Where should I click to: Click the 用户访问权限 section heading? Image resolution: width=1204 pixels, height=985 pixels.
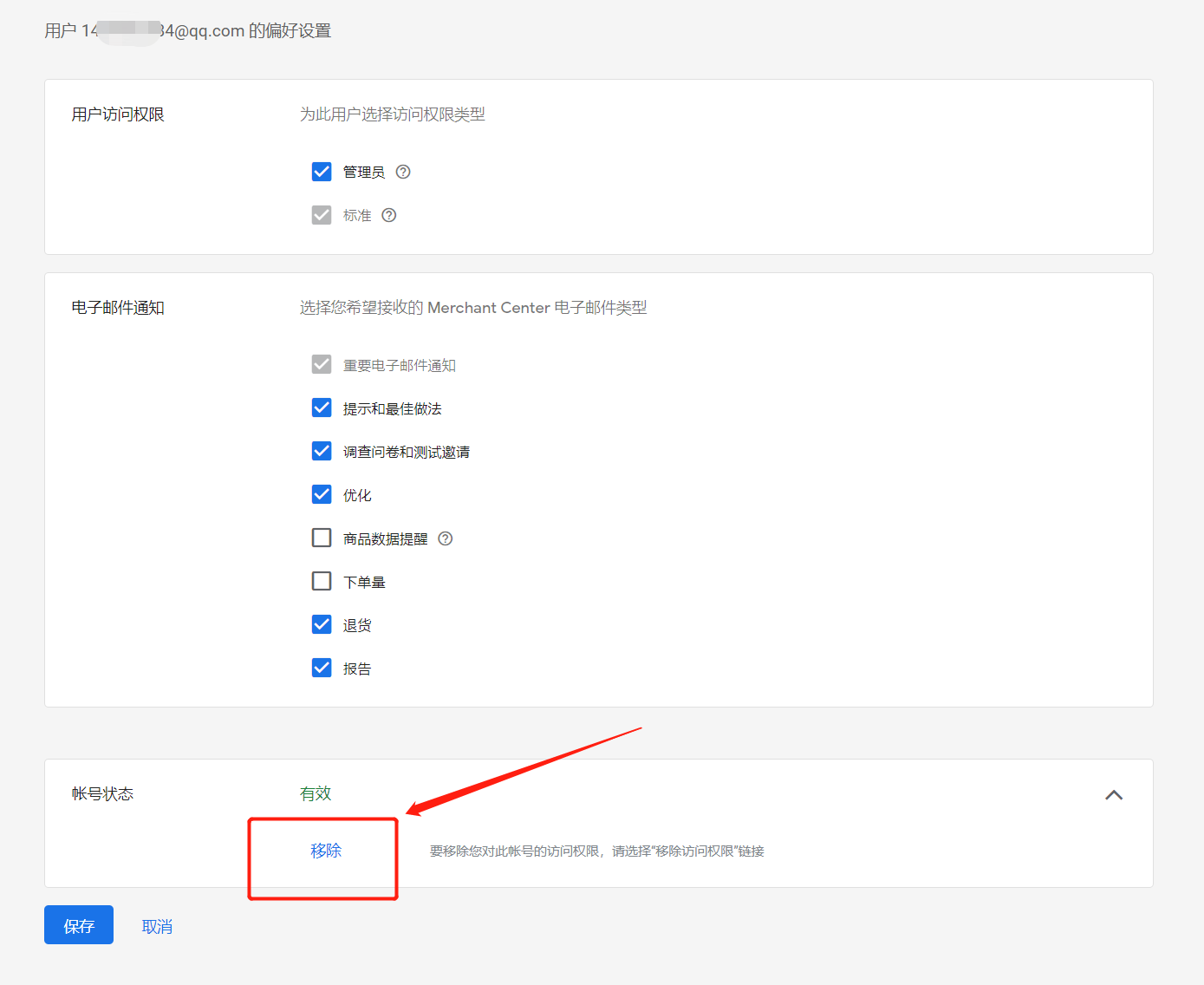(118, 114)
